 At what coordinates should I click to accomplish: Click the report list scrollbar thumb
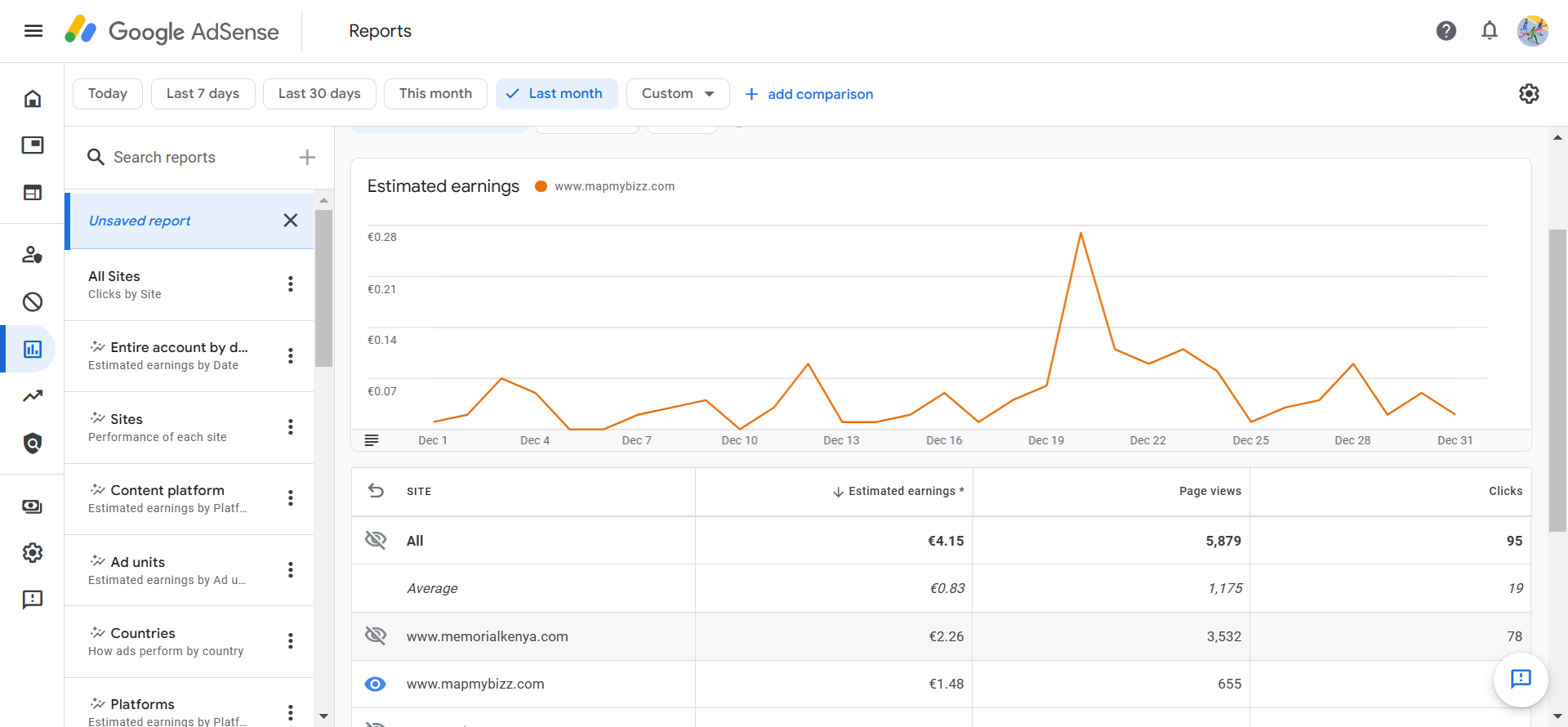(x=324, y=288)
